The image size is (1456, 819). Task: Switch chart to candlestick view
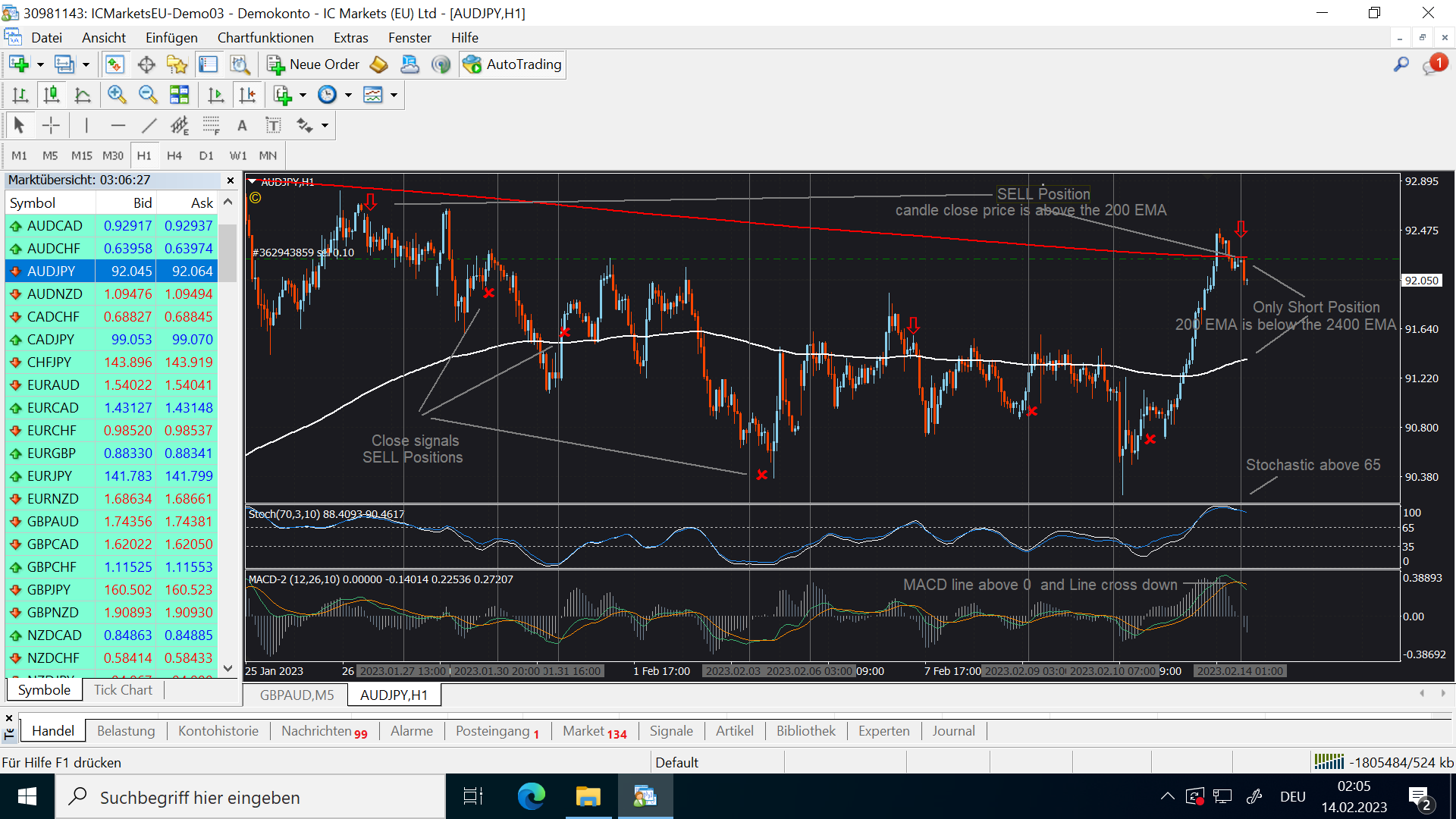(52, 95)
